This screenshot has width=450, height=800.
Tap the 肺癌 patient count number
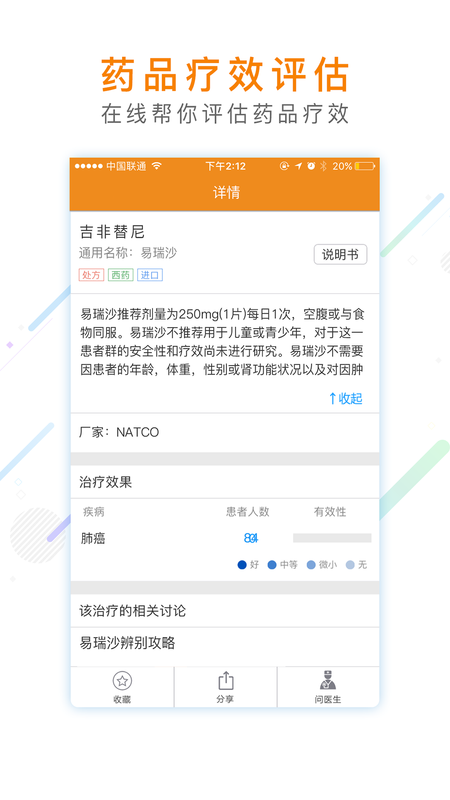(x=251, y=538)
